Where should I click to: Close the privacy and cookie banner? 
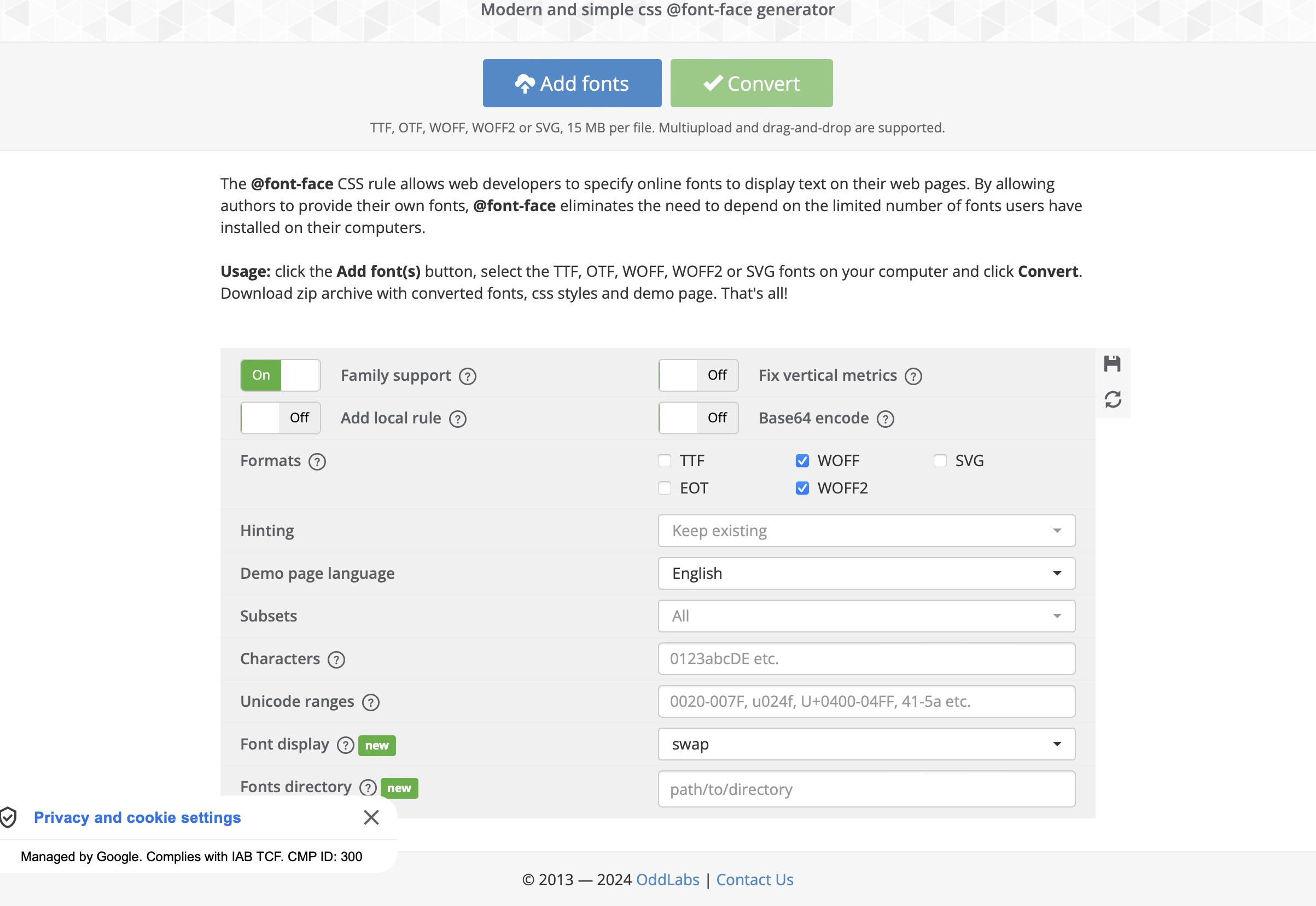pos(371,817)
